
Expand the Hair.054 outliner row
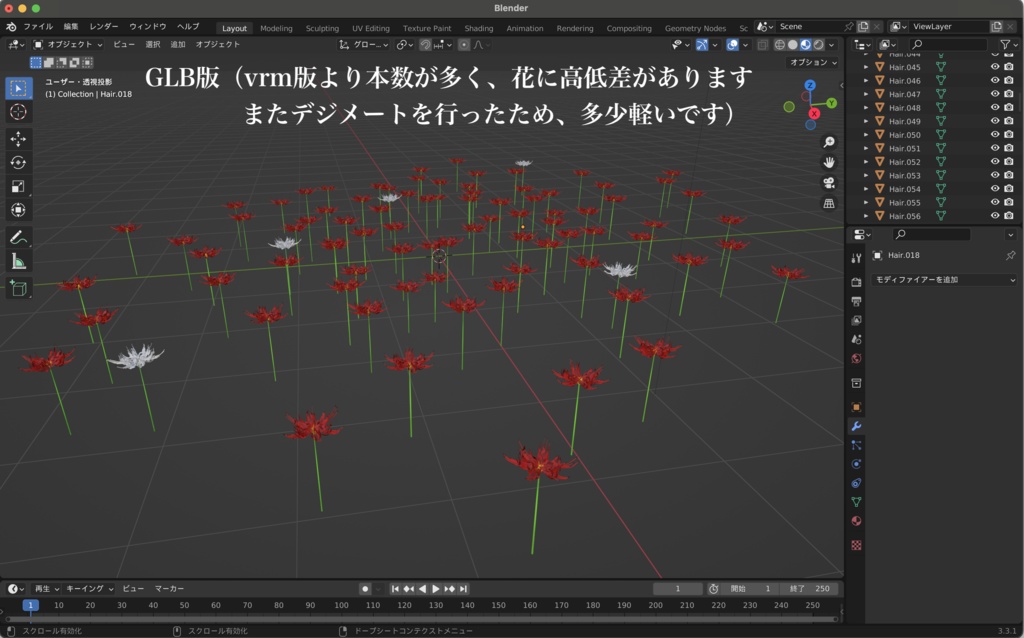(866, 189)
